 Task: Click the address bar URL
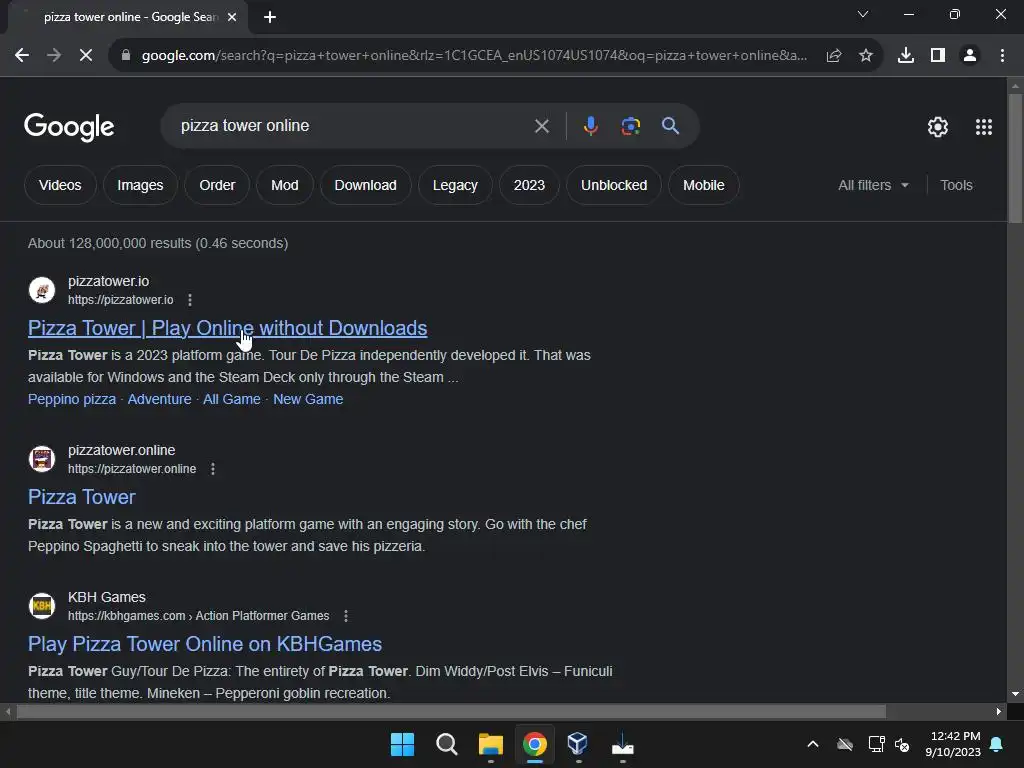point(474,56)
